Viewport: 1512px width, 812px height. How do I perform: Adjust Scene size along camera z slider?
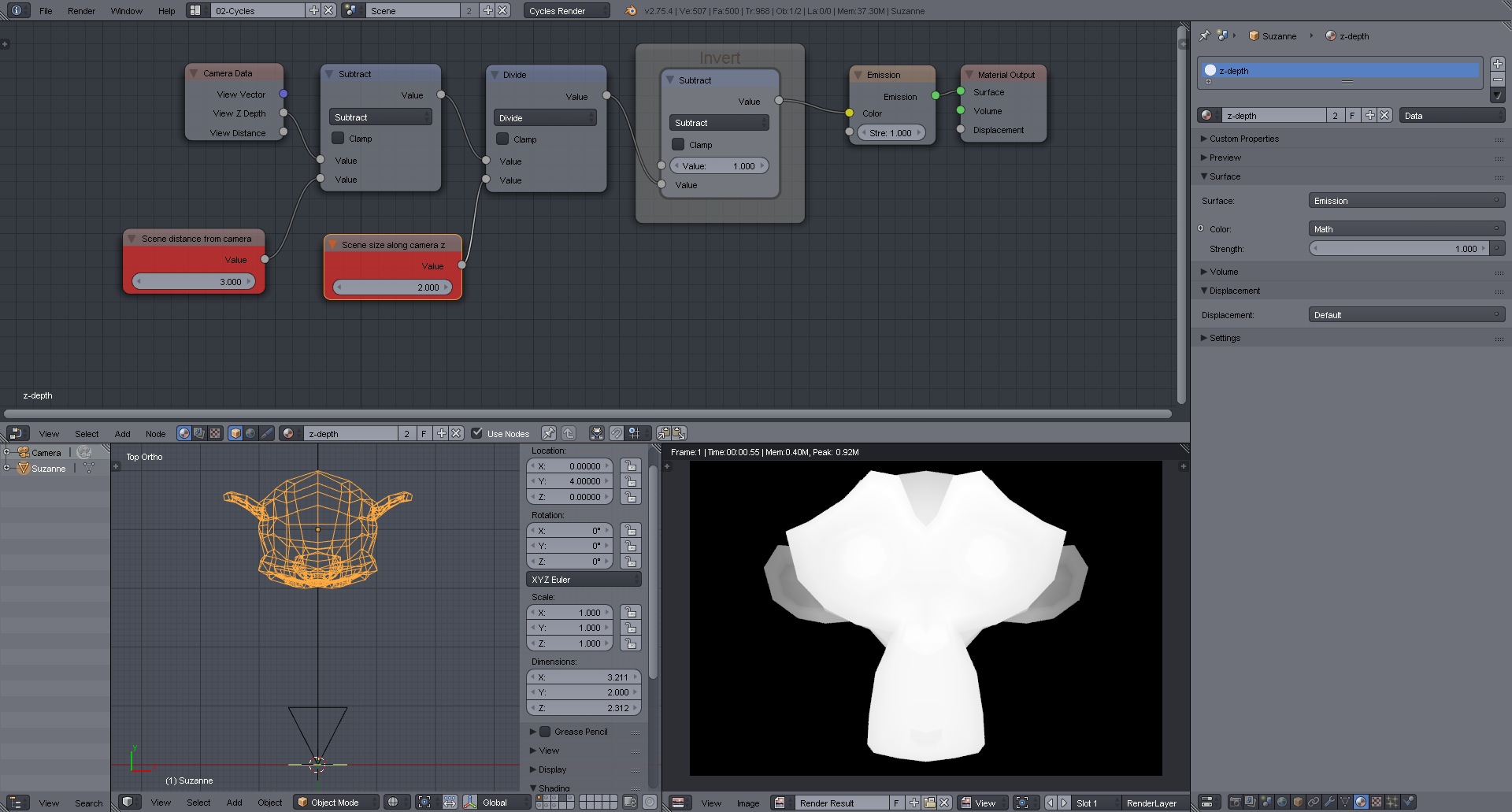click(393, 287)
